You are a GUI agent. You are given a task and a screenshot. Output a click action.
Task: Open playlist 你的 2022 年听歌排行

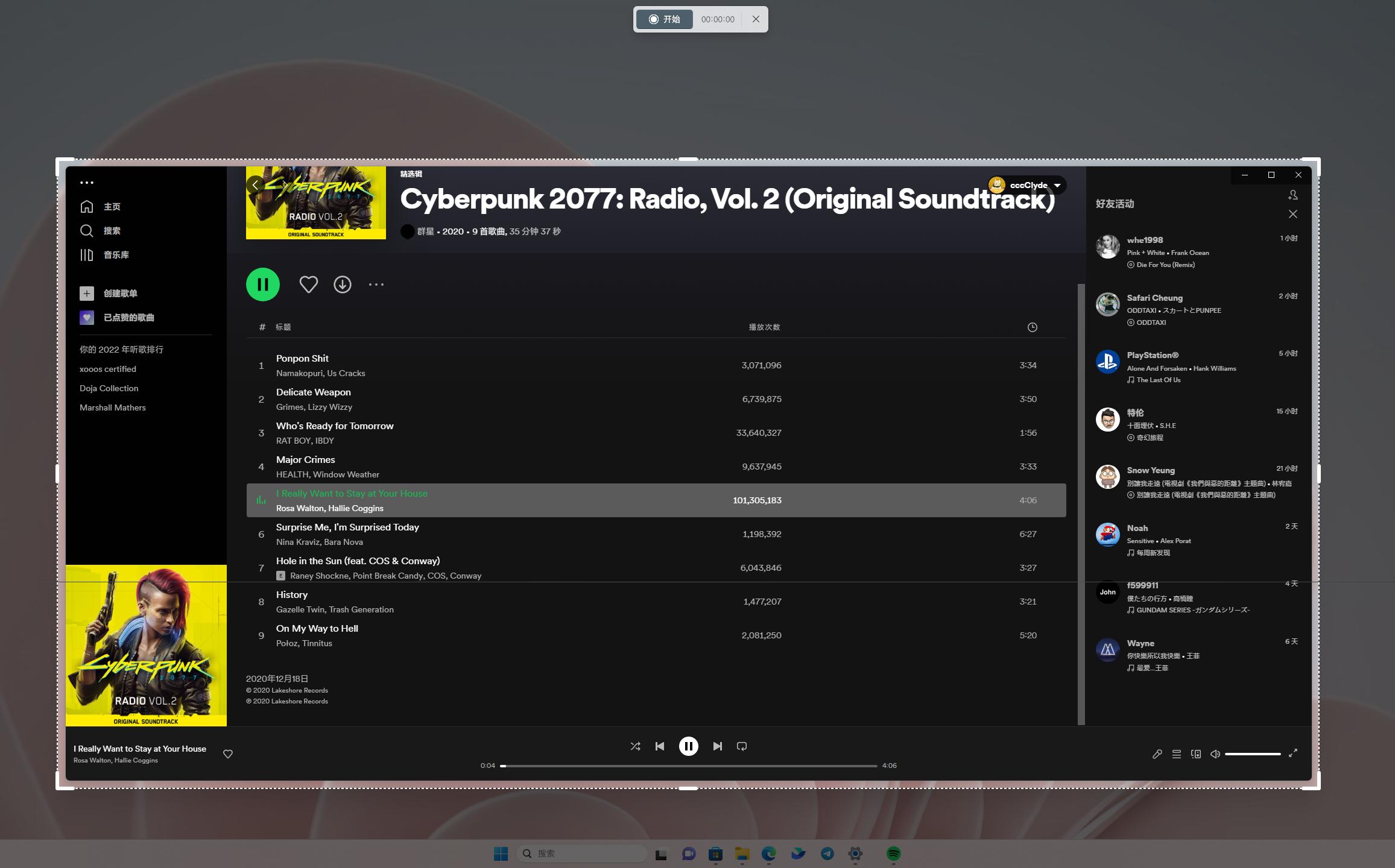click(x=121, y=350)
